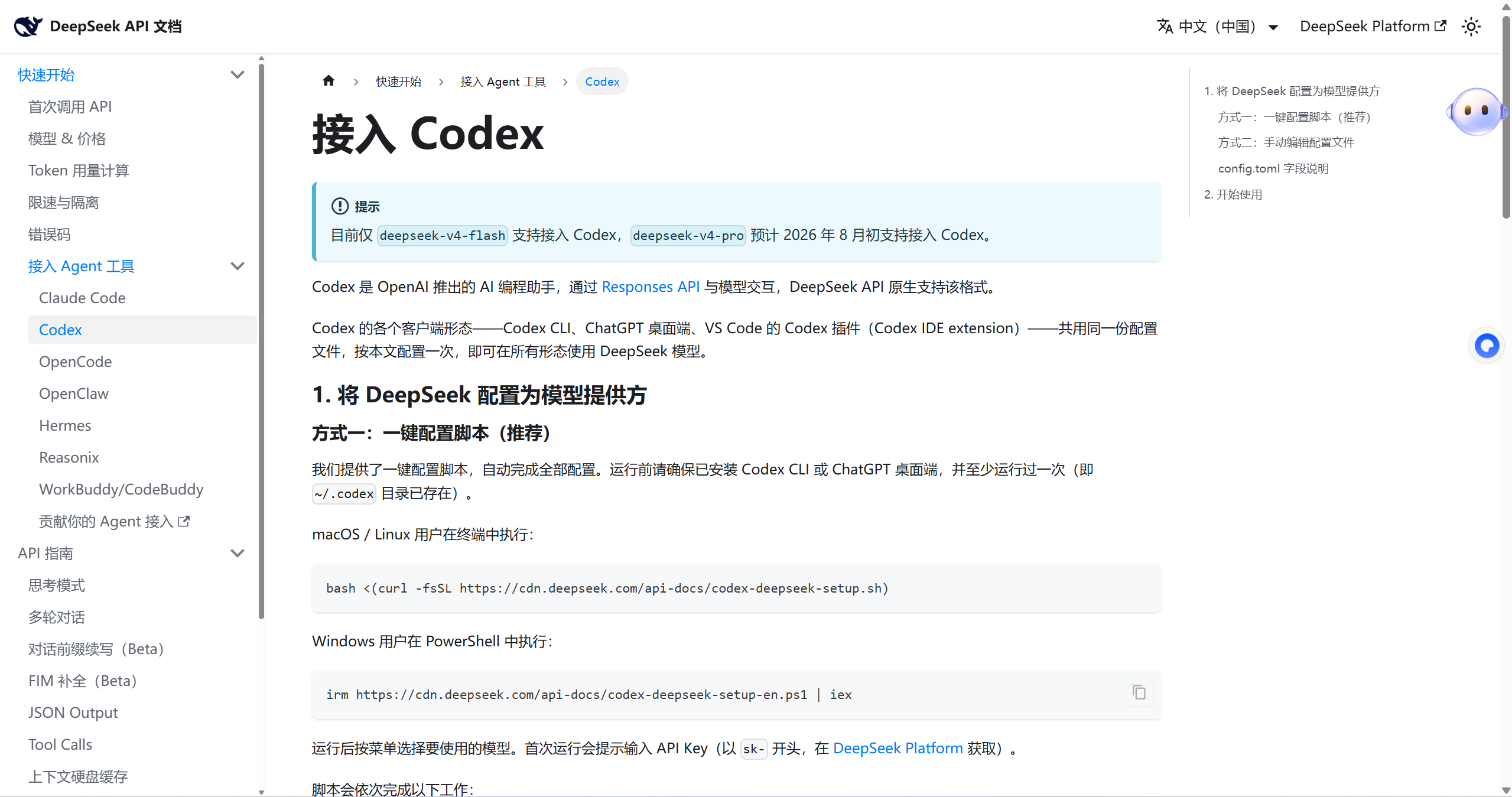Open the 首次调用 API page
Image resolution: width=1512 pixels, height=797 pixels.
(70, 107)
